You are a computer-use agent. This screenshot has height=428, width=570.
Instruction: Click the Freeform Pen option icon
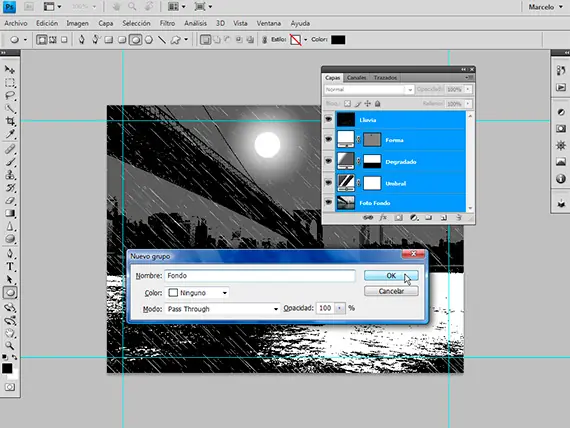pyautogui.click(x=95, y=40)
